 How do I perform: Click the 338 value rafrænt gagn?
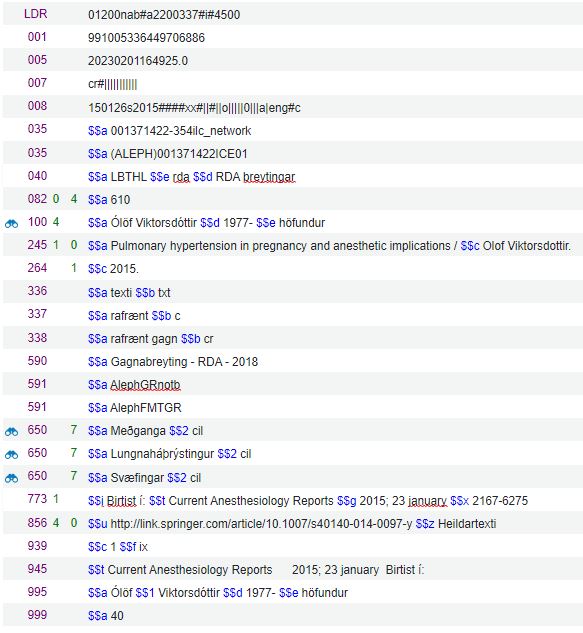[144, 339]
